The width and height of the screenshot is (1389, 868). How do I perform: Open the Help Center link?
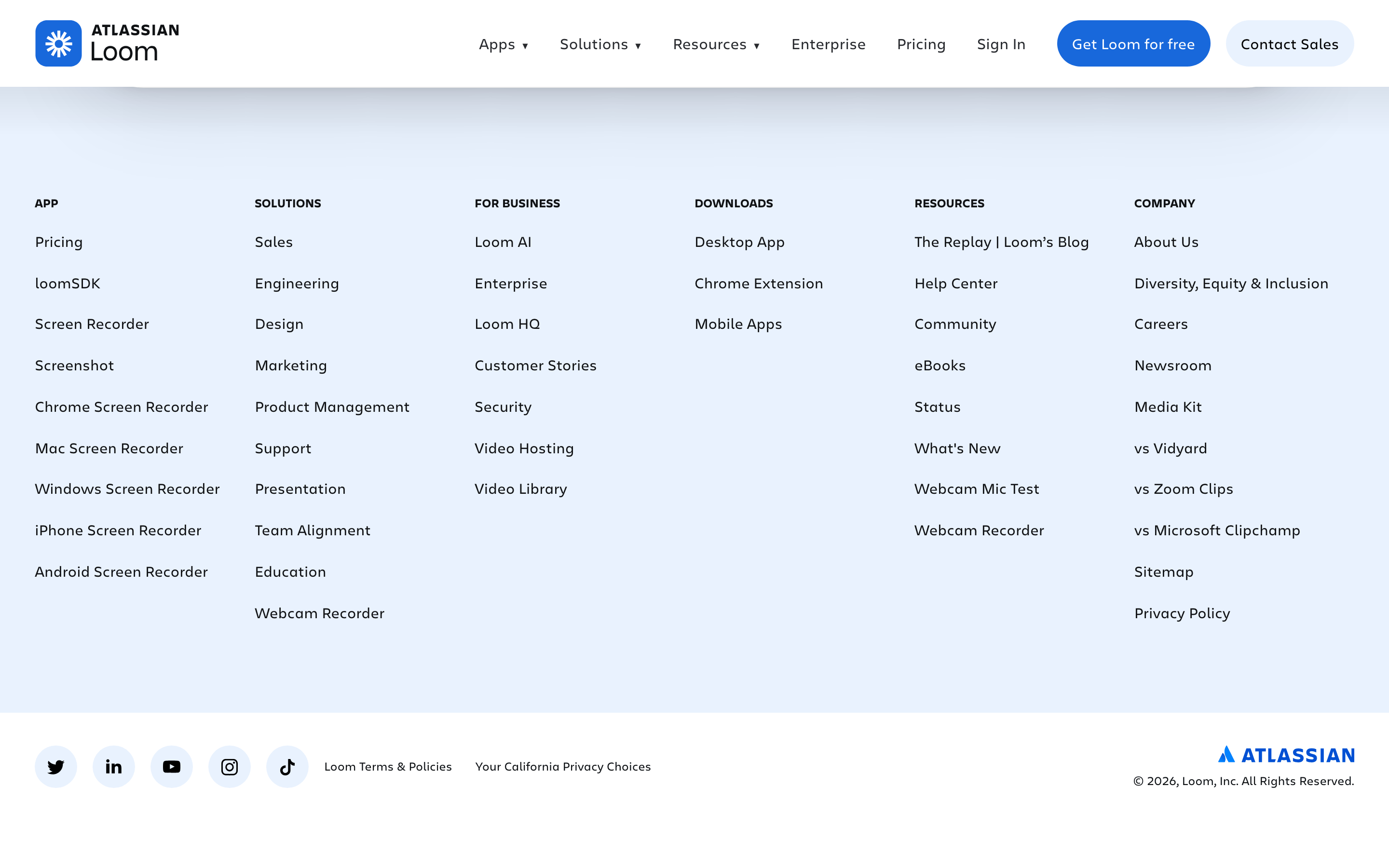click(x=956, y=284)
